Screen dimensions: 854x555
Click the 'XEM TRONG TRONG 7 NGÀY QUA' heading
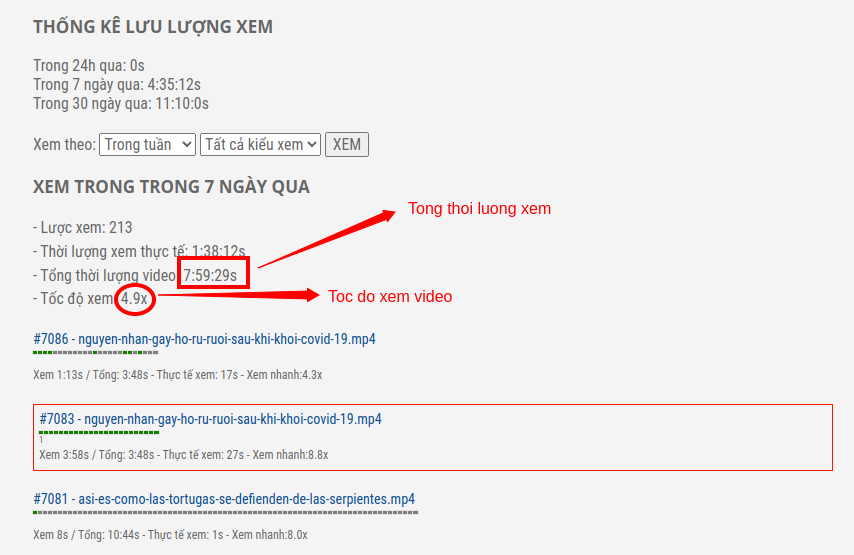coord(172,187)
